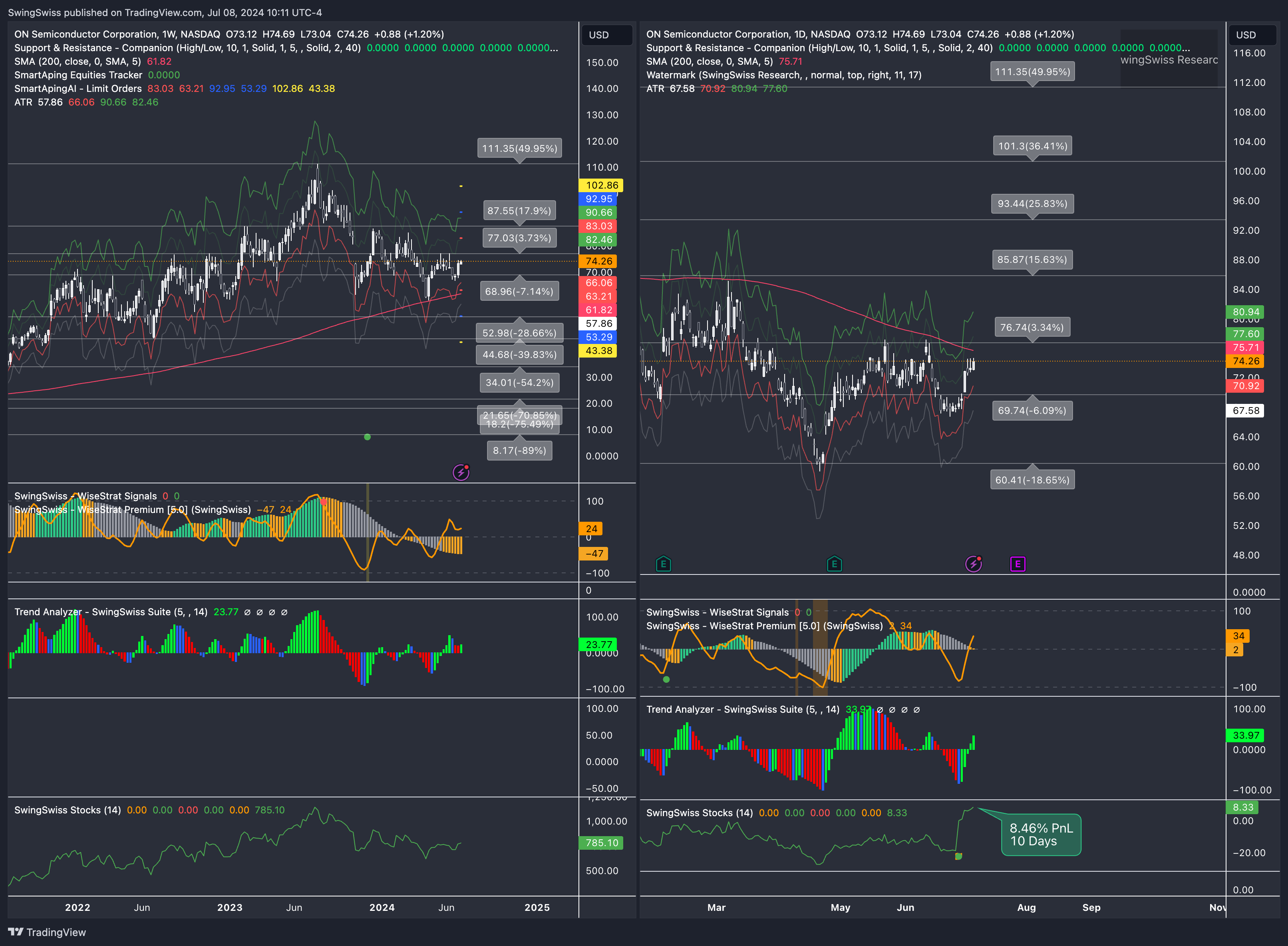Click SmartAping Equities Tracker legend title

pos(78,75)
